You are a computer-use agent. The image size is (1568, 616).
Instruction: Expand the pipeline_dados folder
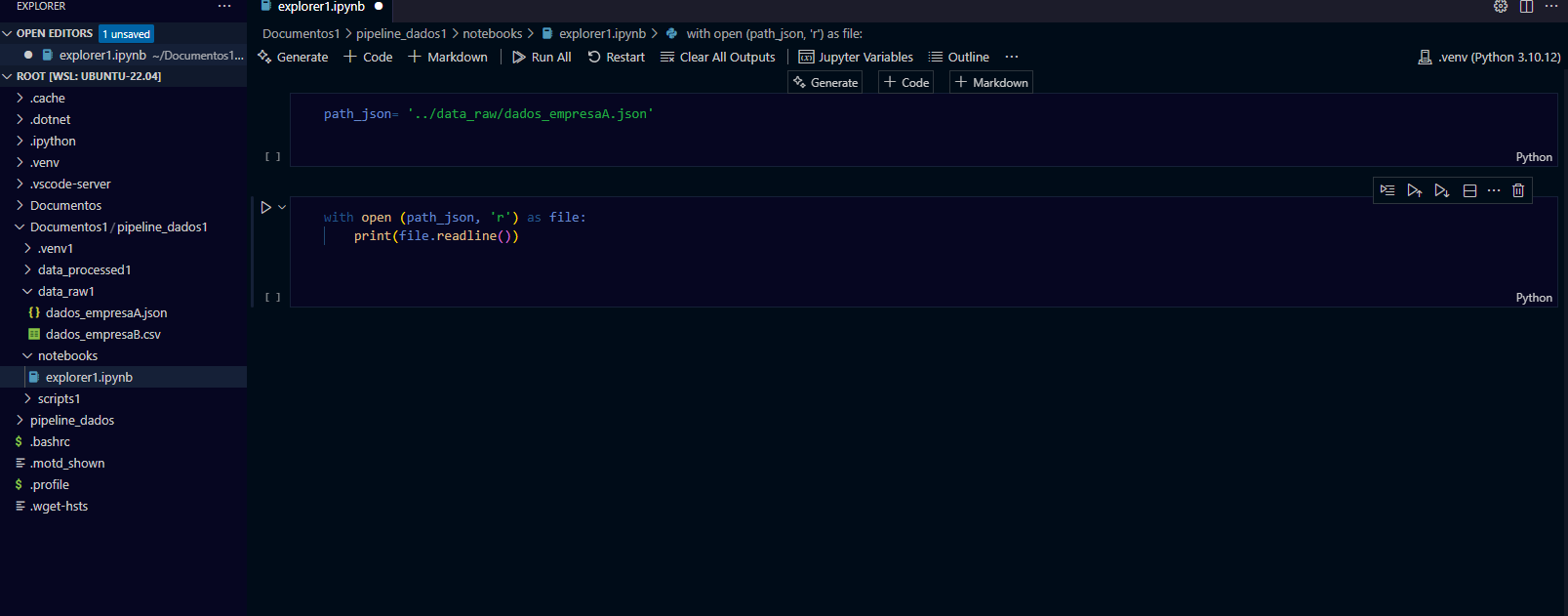click(71, 420)
